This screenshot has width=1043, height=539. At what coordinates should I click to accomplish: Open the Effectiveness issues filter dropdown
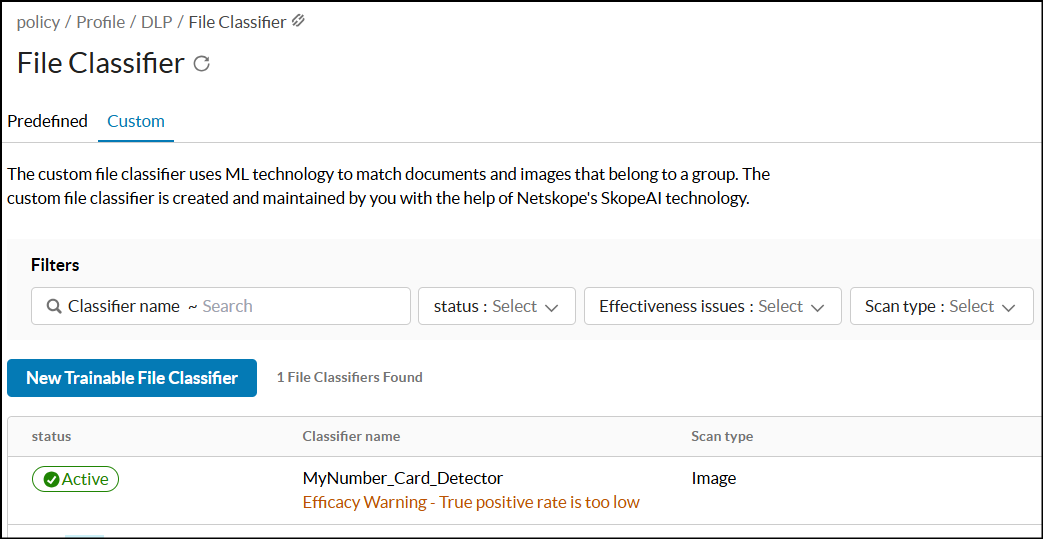pyautogui.click(x=712, y=306)
